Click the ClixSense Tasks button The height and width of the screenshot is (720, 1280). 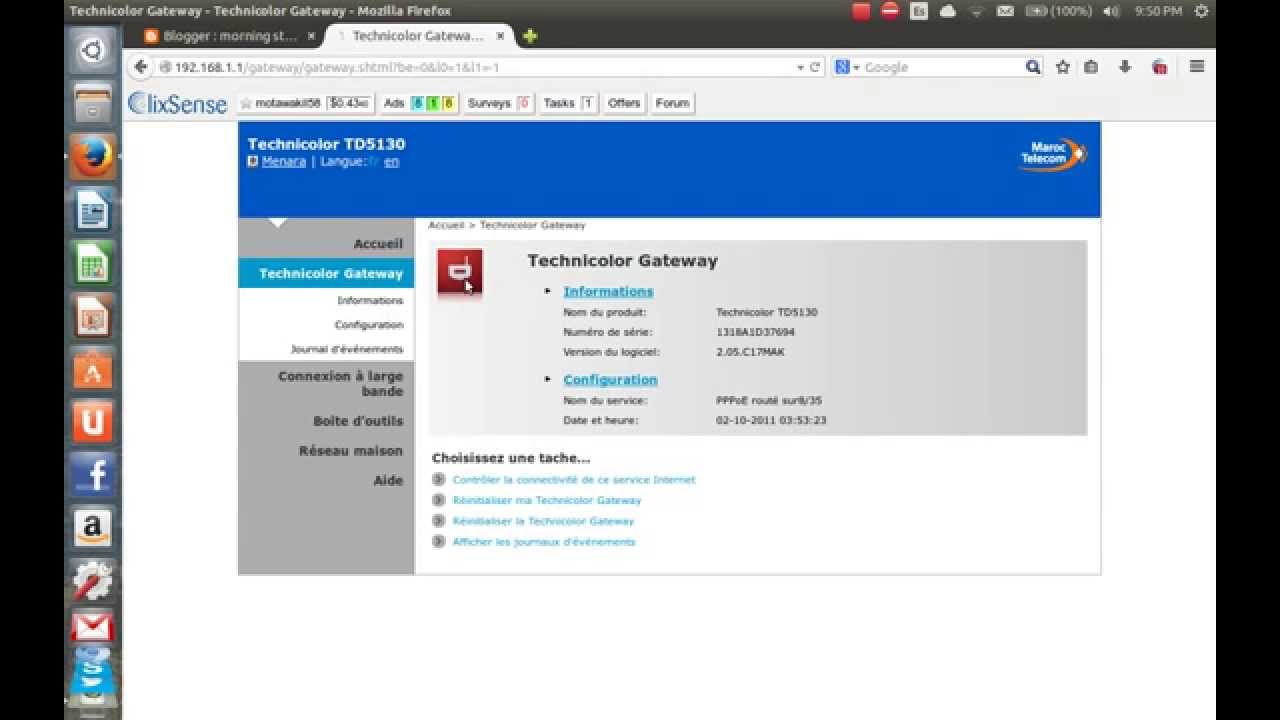pos(568,103)
